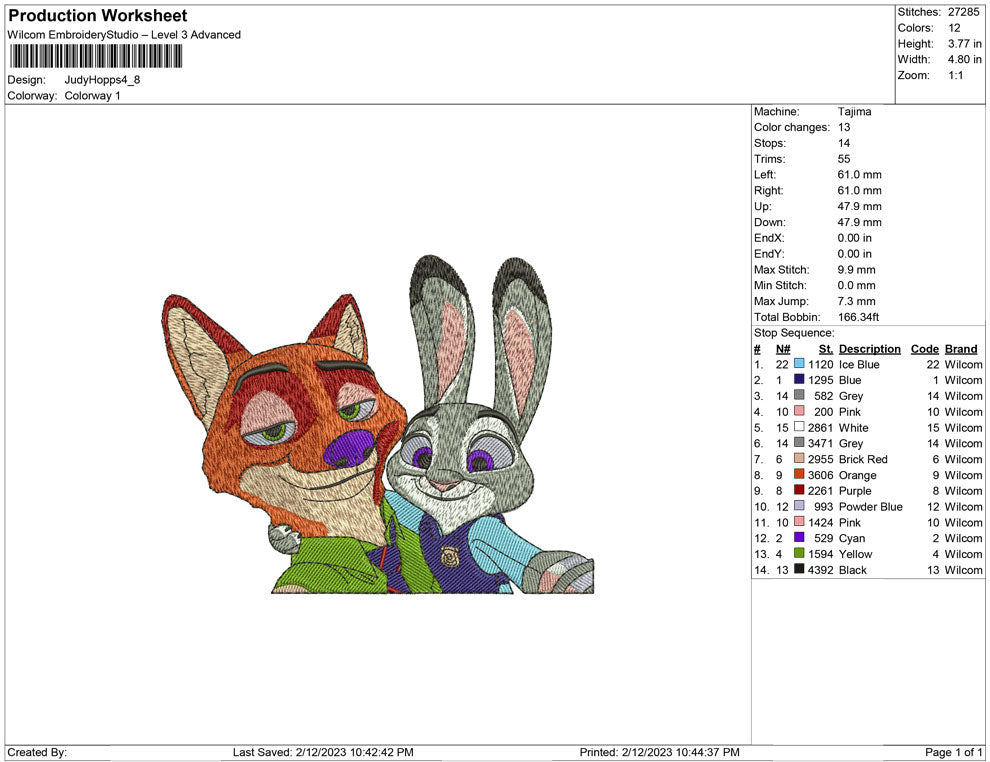
Task: Click the Yellow 1594 color swatch
Action: click(x=799, y=553)
